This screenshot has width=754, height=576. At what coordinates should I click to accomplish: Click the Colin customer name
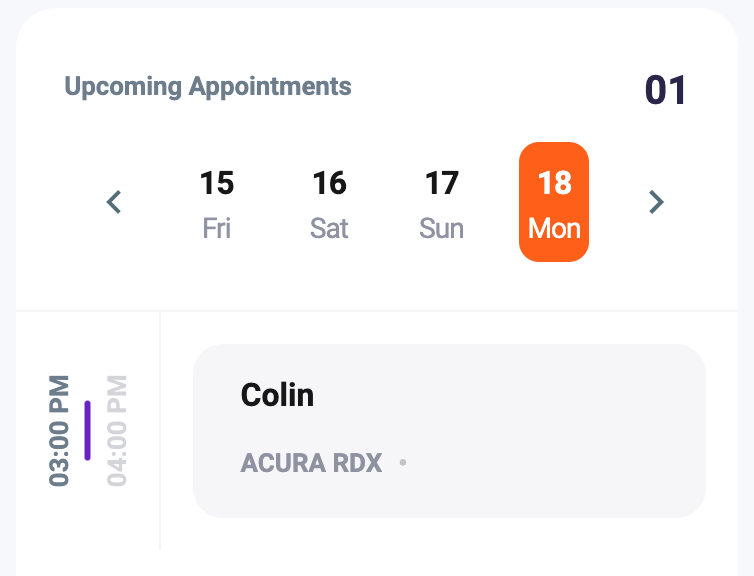point(277,395)
